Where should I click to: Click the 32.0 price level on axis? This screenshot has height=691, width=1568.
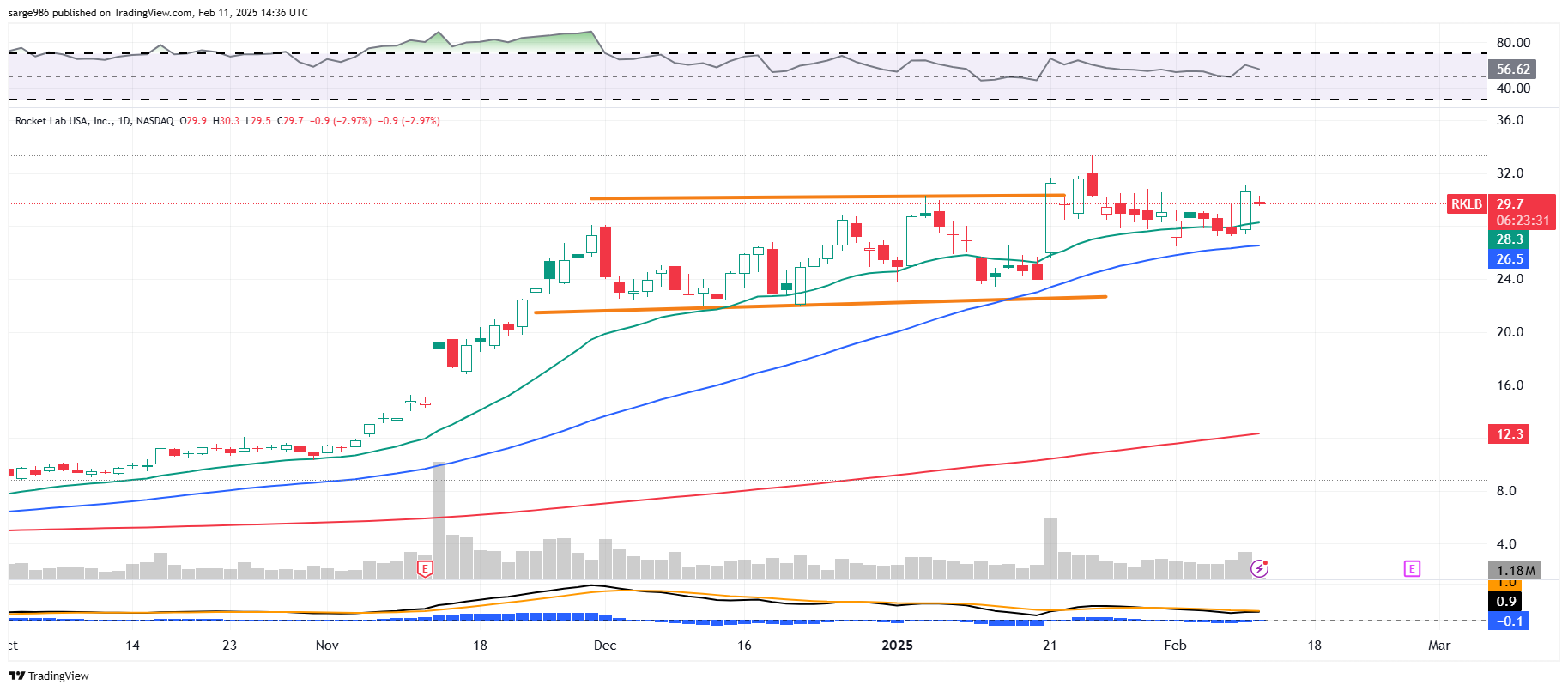1510,173
